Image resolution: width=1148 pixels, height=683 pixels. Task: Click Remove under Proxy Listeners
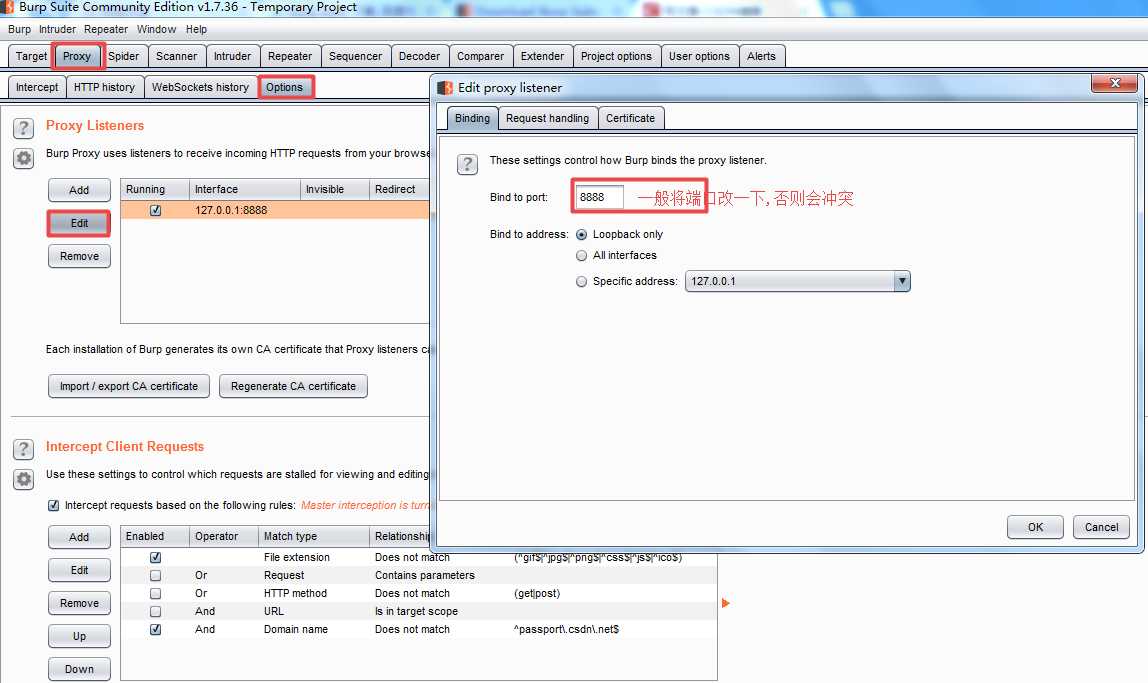(x=79, y=256)
